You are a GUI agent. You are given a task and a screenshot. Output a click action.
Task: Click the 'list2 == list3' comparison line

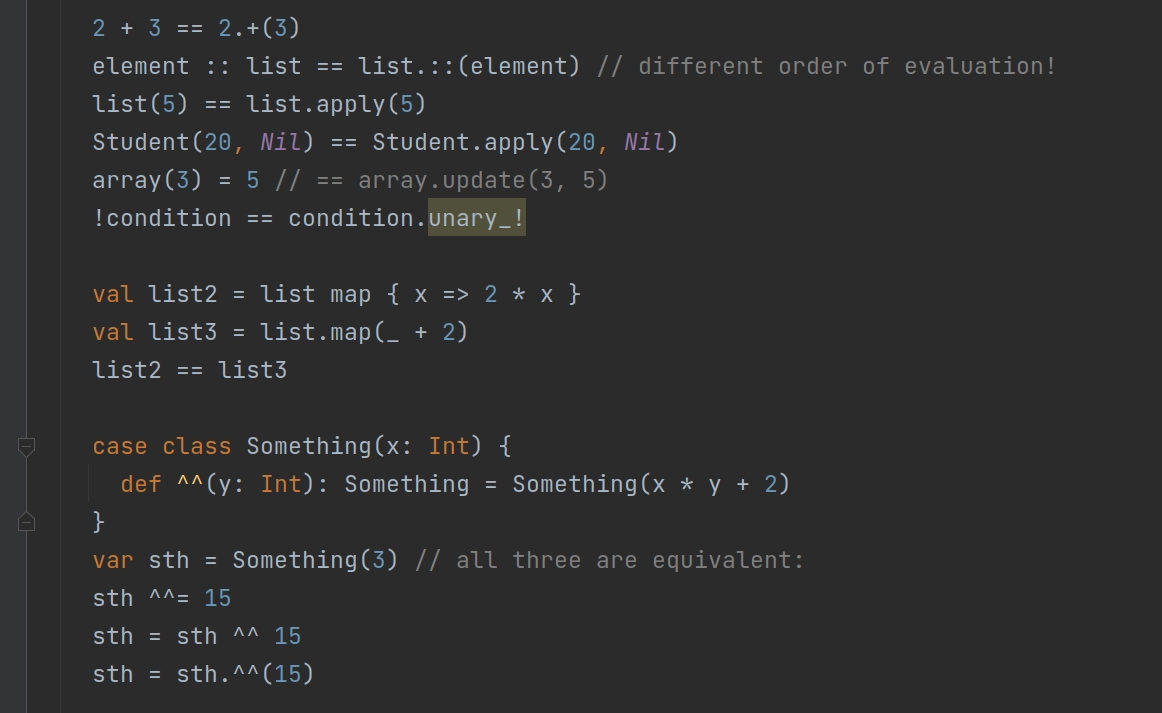tap(190, 370)
